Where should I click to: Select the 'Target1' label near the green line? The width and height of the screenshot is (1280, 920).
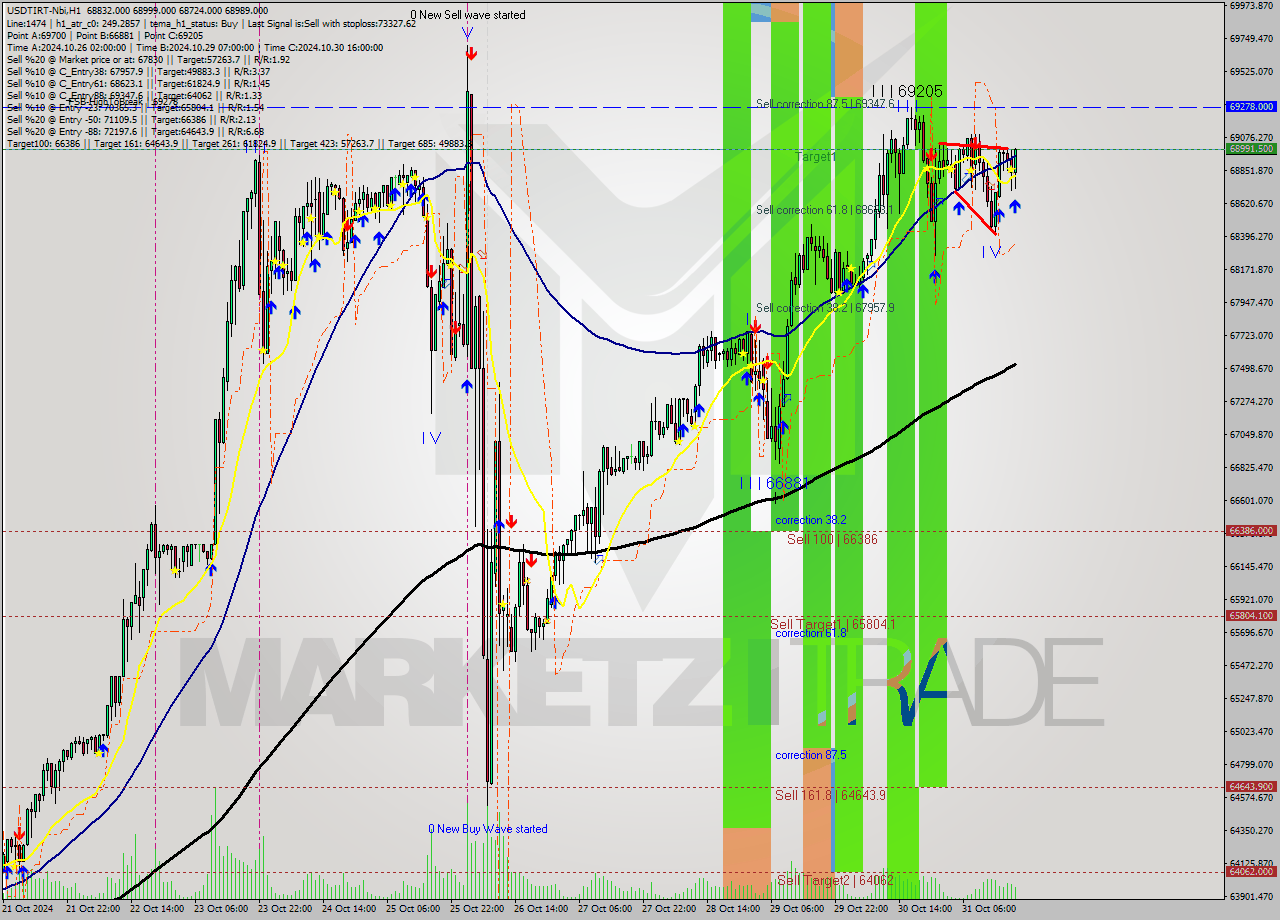[815, 157]
